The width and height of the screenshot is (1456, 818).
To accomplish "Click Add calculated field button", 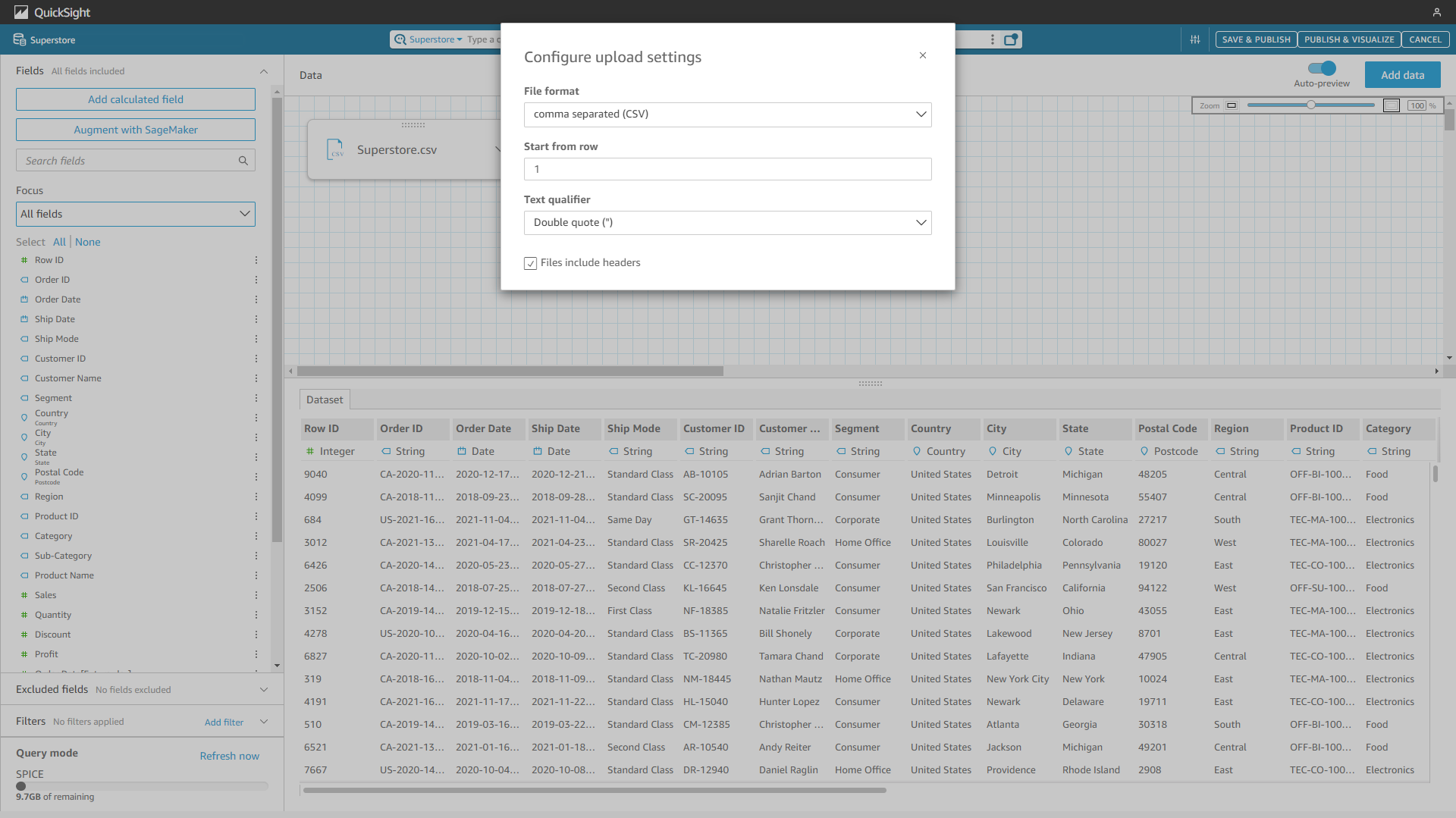I will click(x=136, y=99).
